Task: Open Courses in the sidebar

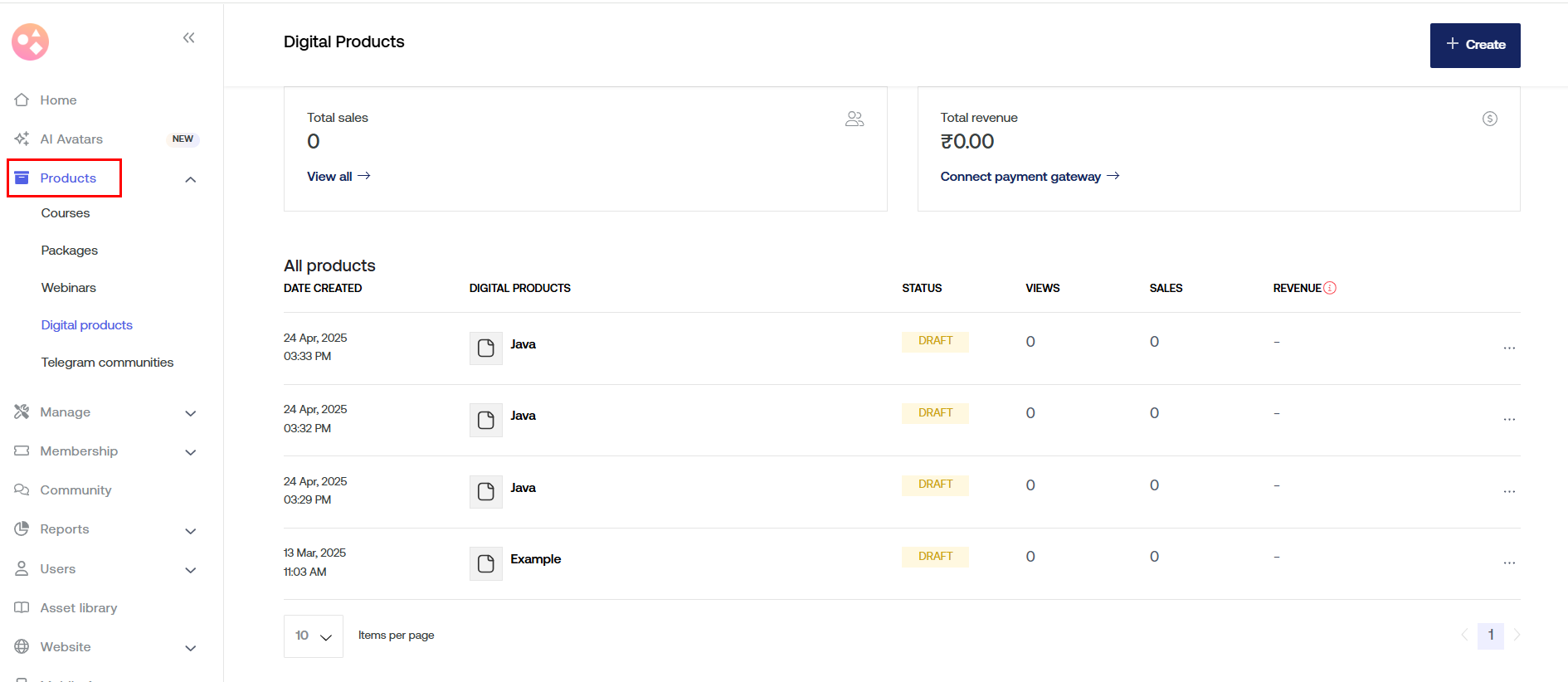Action: pyautogui.click(x=66, y=213)
